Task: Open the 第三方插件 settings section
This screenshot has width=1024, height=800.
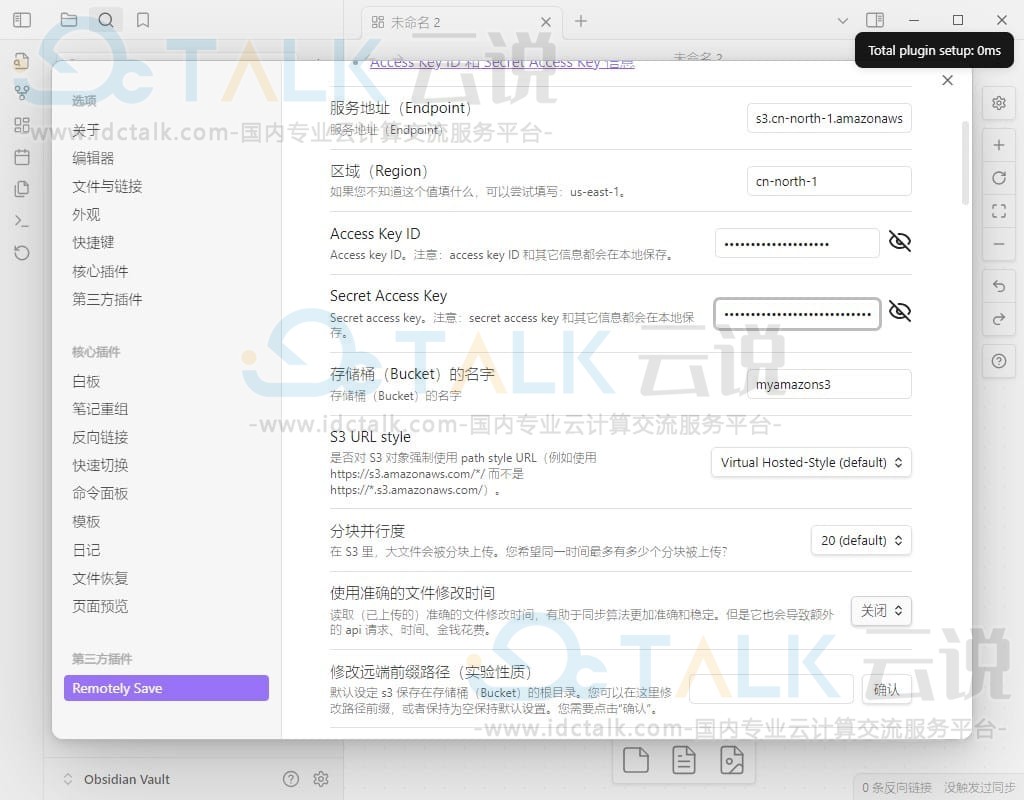Action: tap(107, 299)
